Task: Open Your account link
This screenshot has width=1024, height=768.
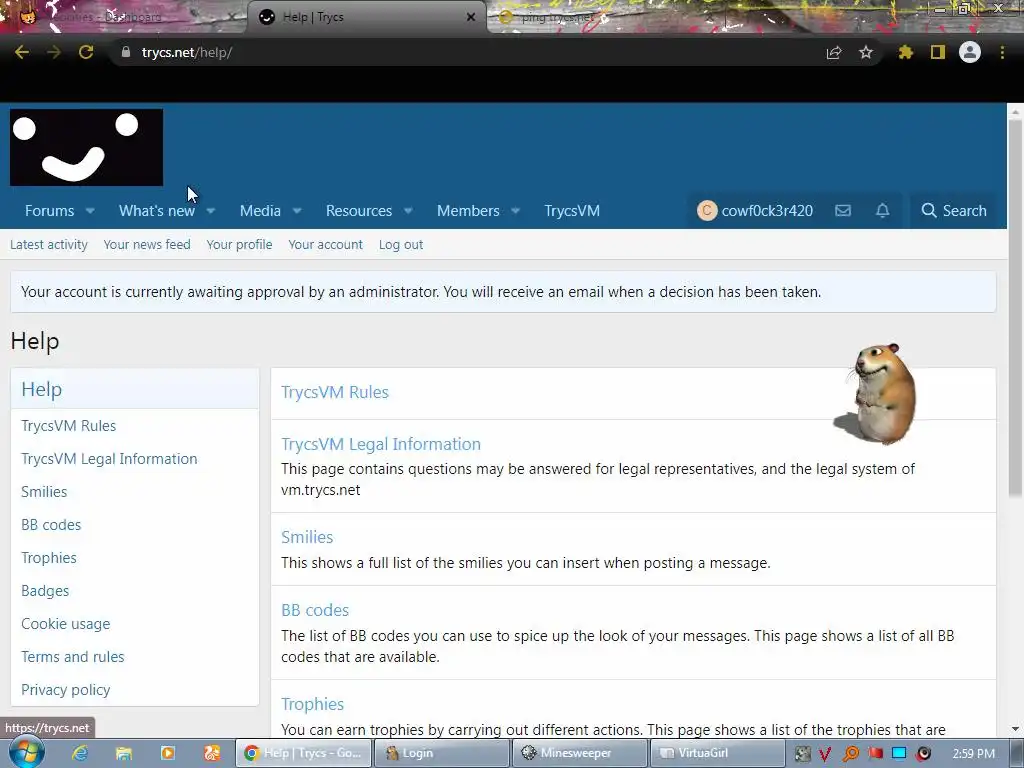Action: (x=325, y=244)
